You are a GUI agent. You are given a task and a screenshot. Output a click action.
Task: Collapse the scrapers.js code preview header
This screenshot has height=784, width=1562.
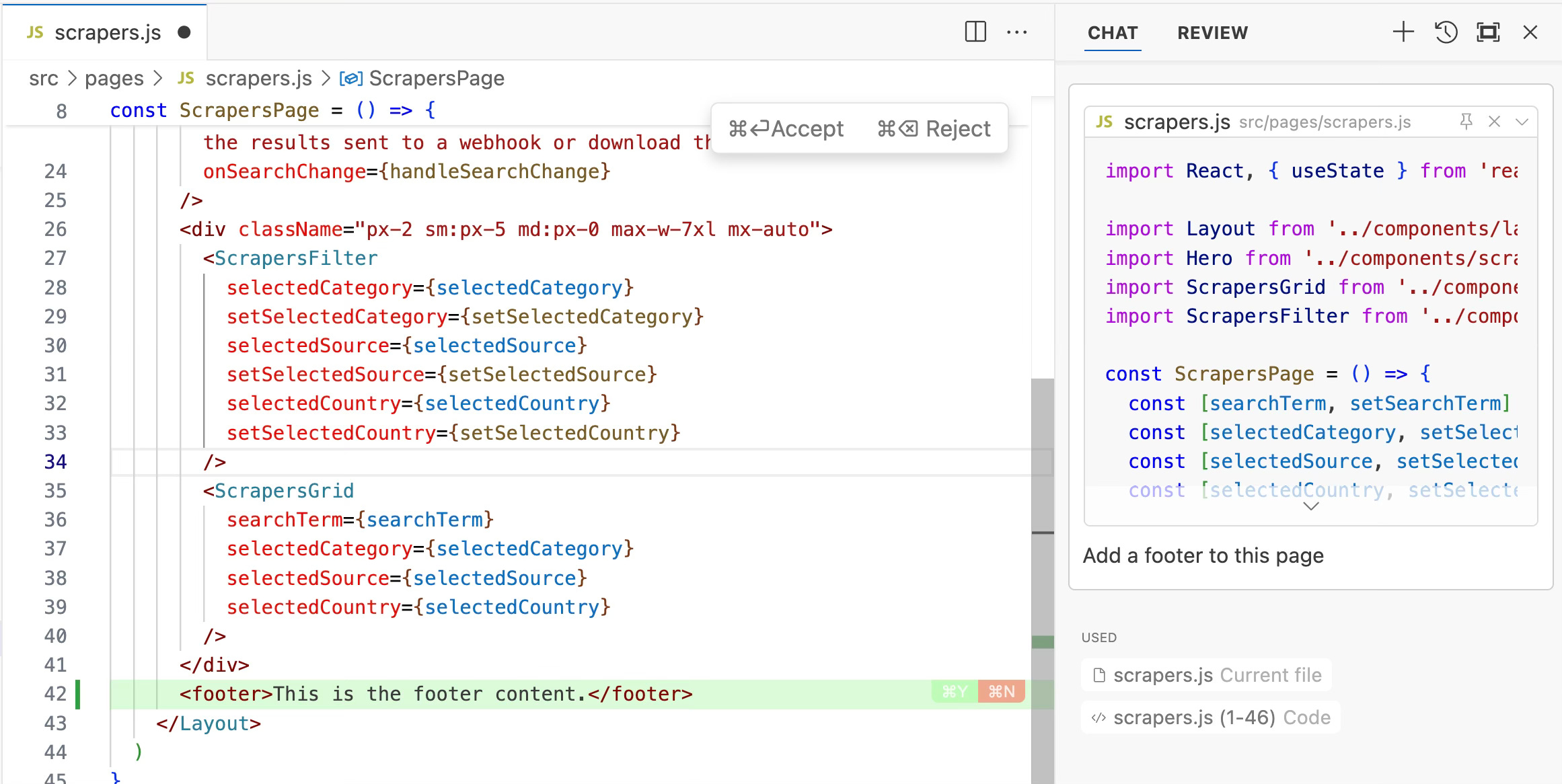tap(1522, 122)
